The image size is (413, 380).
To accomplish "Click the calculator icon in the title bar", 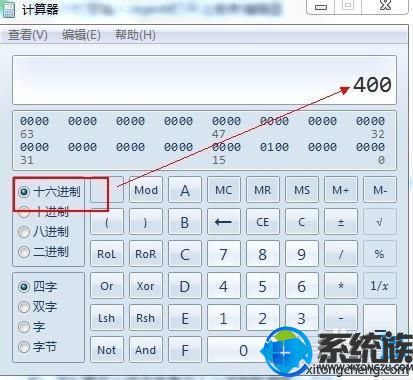I will click(8, 9).
